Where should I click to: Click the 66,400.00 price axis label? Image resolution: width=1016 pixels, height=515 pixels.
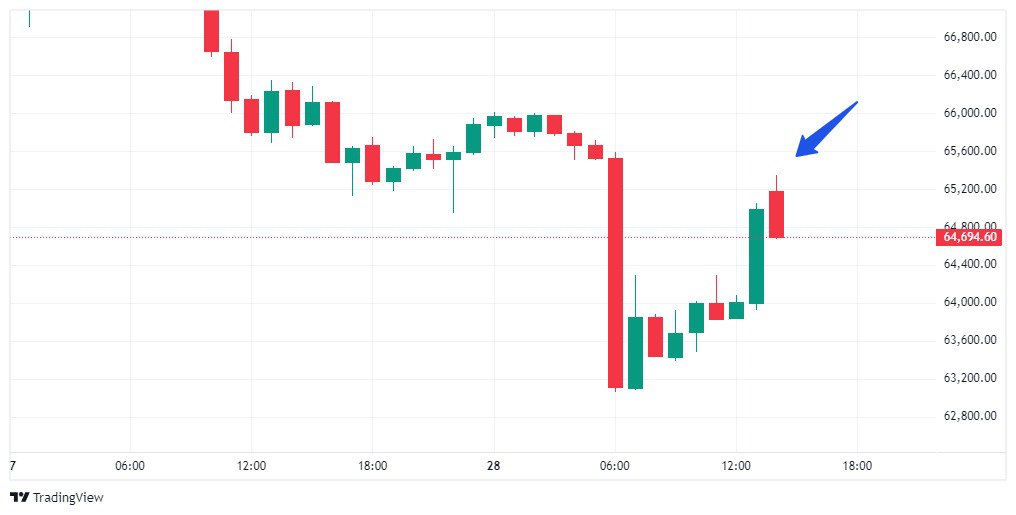[969, 75]
